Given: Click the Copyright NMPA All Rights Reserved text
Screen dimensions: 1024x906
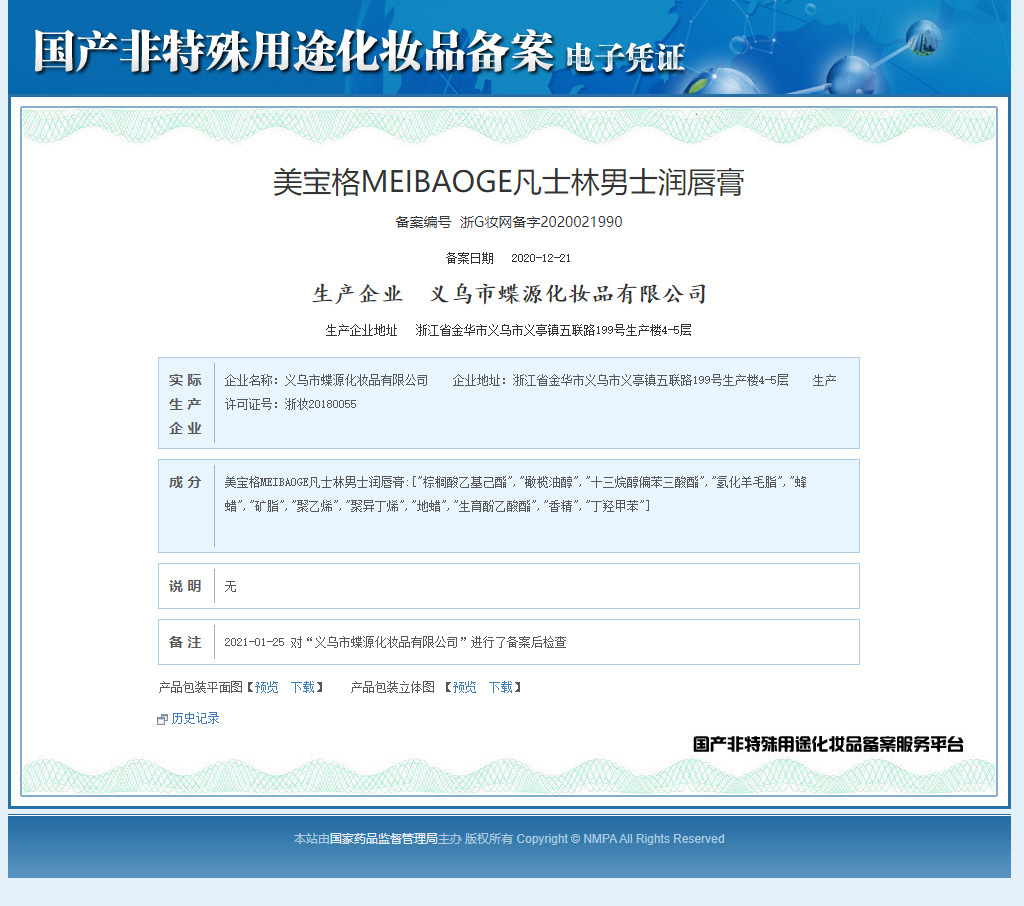Looking at the screenshot, I should [620, 839].
